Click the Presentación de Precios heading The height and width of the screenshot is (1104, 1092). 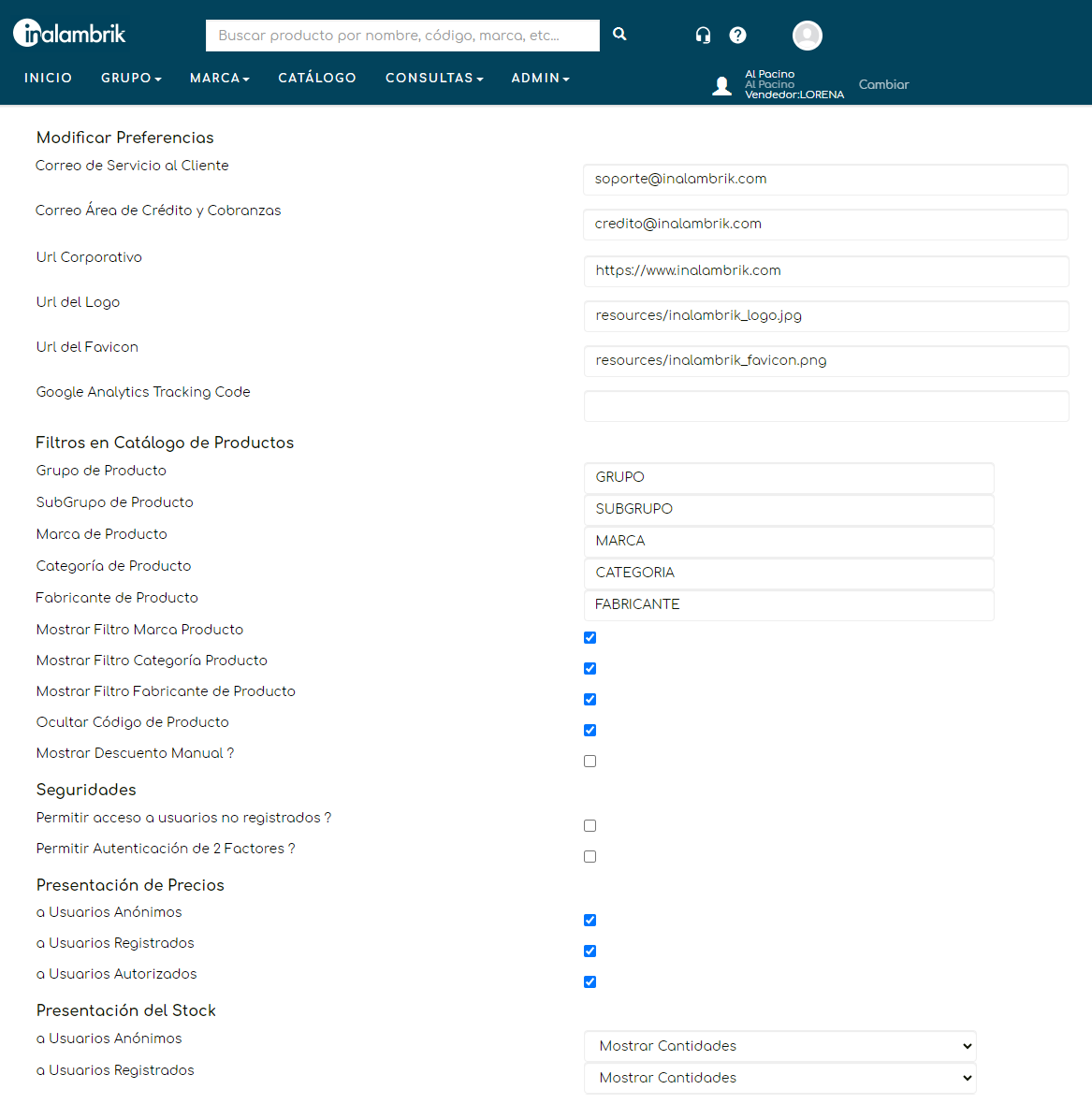130,885
